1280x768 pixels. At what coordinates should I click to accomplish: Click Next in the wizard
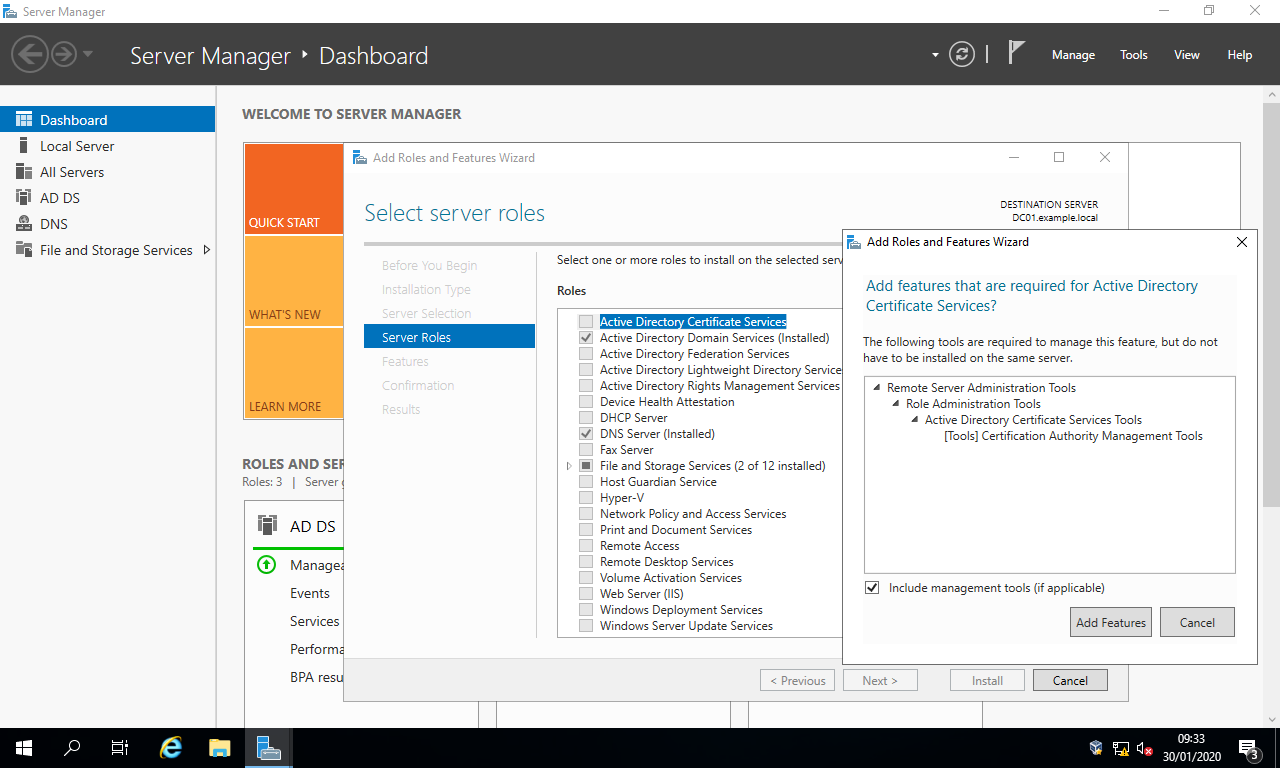click(x=879, y=679)
